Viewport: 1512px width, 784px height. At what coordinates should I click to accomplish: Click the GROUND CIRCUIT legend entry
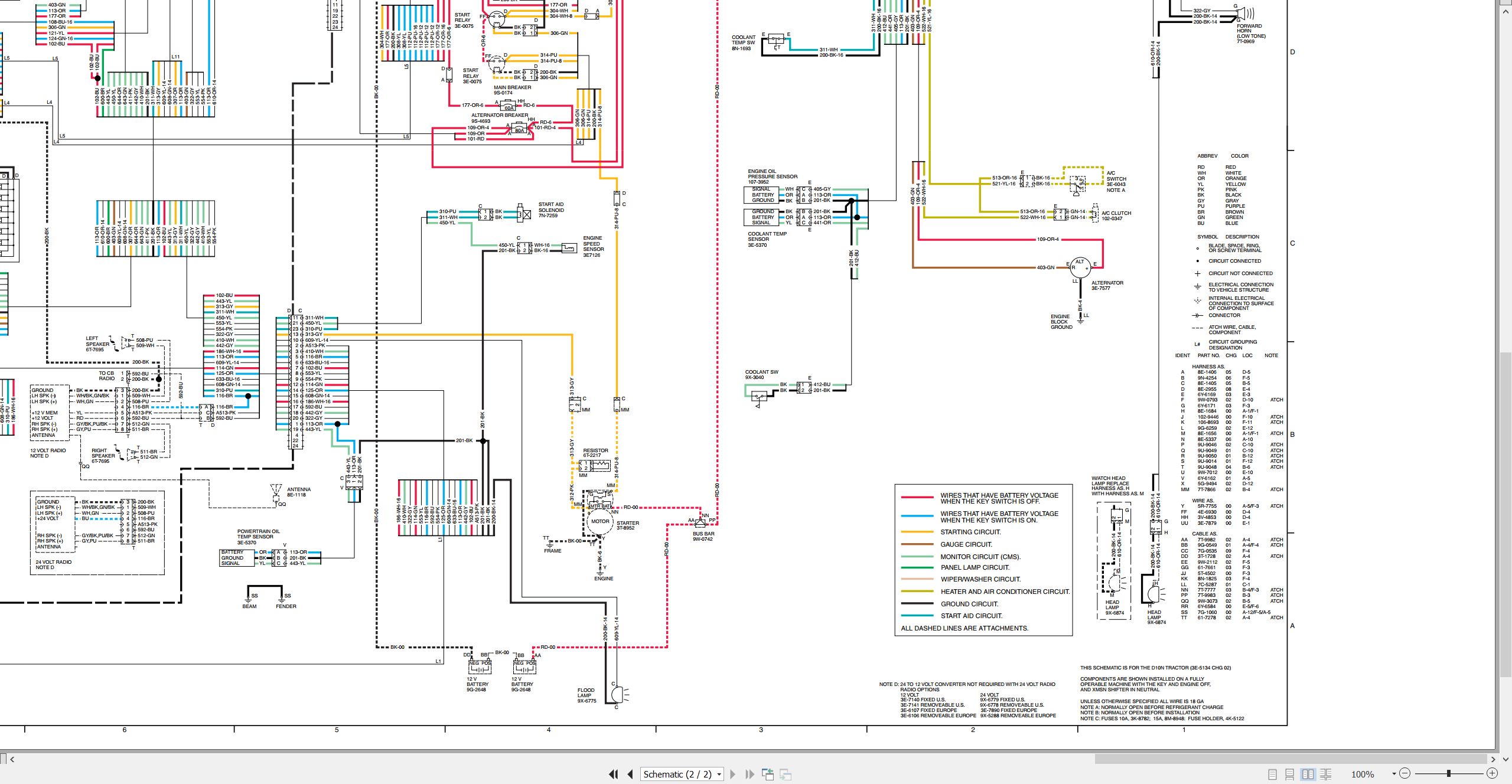(x=970, y=604)
